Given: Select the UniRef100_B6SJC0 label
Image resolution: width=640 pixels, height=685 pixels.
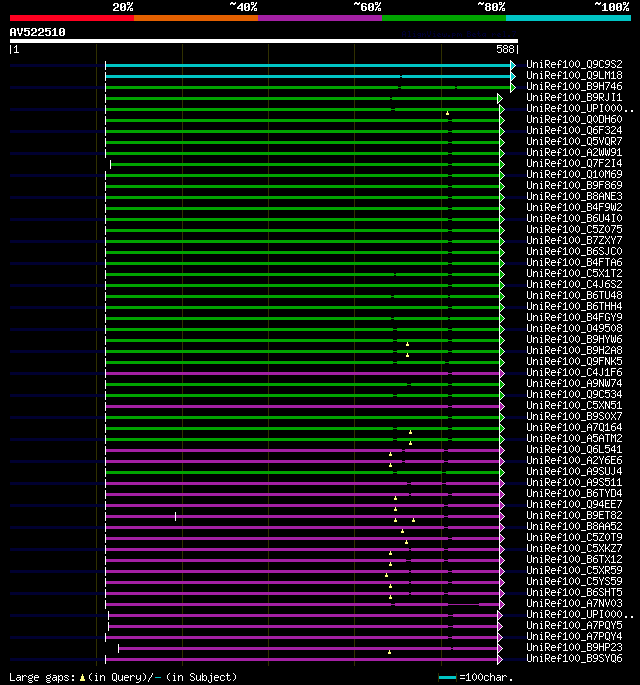Looking at the screenshot, I should pyautogui.click(x=574, y=251).
